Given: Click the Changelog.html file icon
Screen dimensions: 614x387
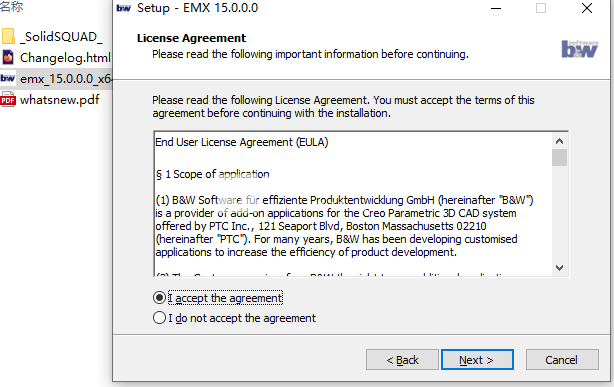Looking at the screenshot, I should (x=8, y=58).
